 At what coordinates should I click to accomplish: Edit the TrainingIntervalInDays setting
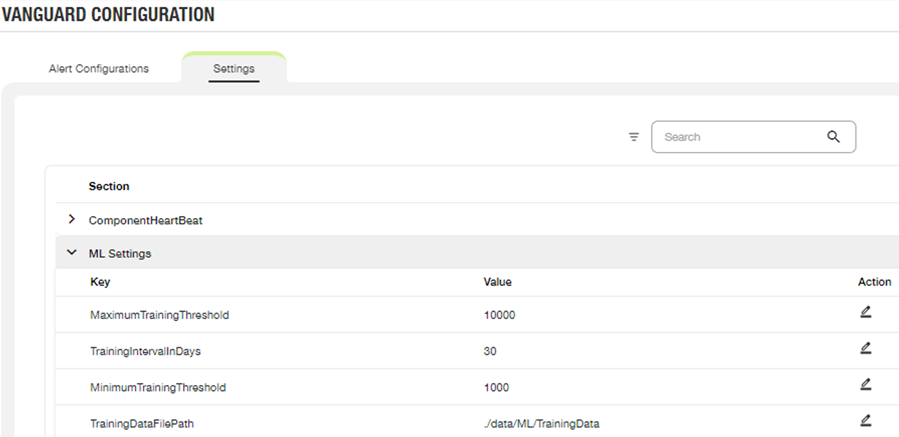866,348
